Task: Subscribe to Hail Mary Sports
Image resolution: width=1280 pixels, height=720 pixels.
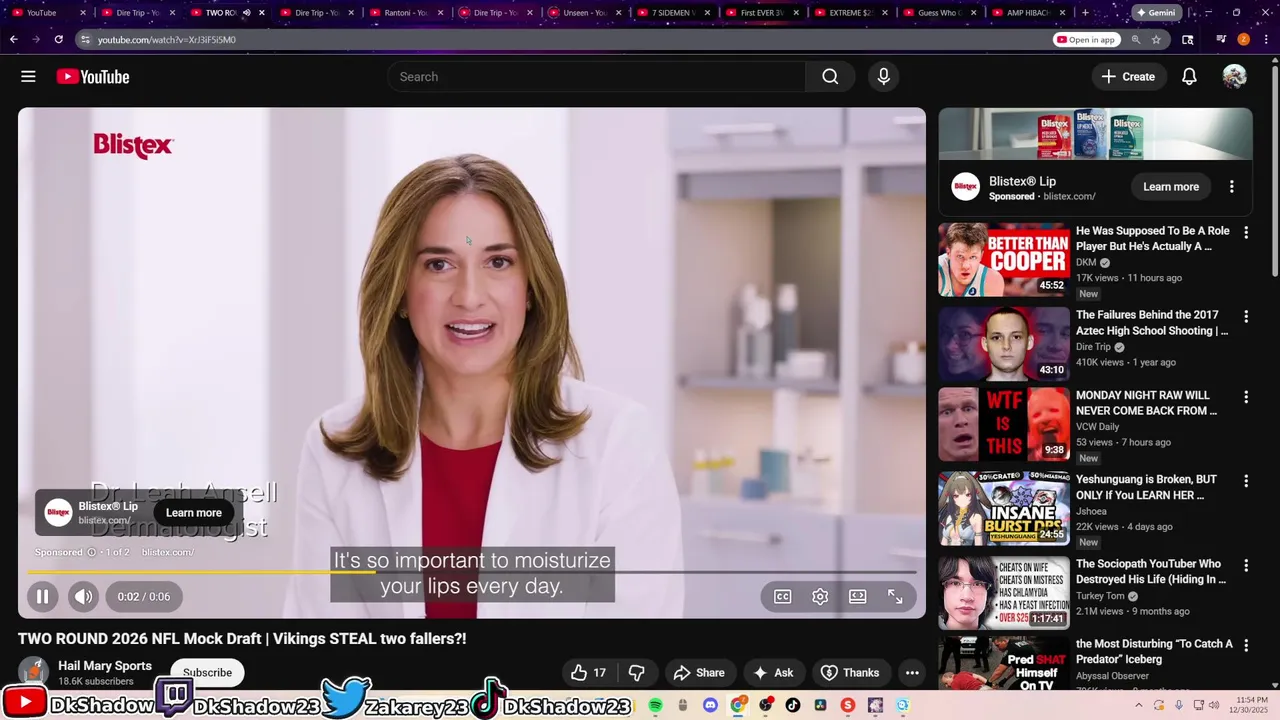Action: click(207, 673)
